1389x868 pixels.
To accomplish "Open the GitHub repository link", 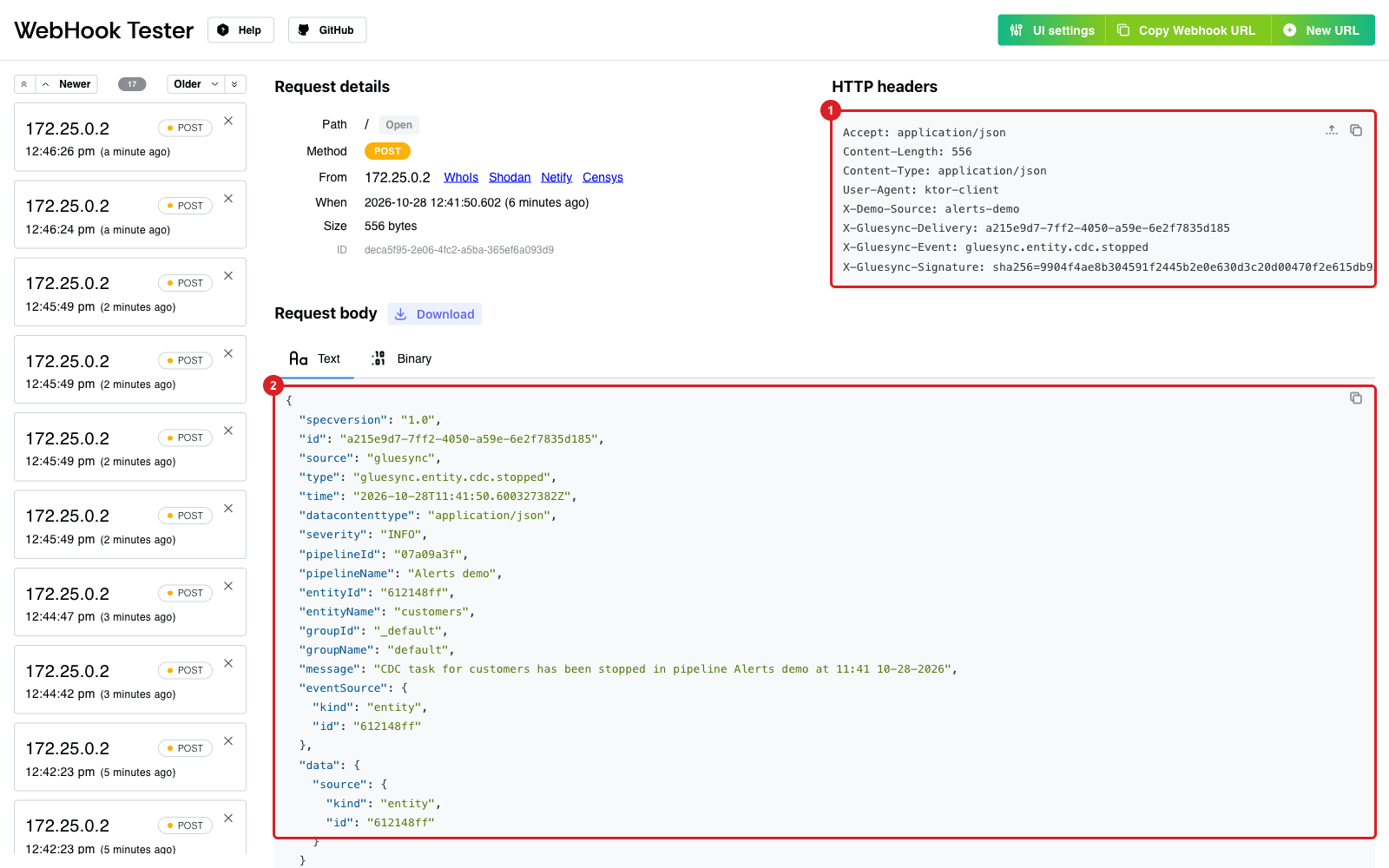I will coord(327,30).
